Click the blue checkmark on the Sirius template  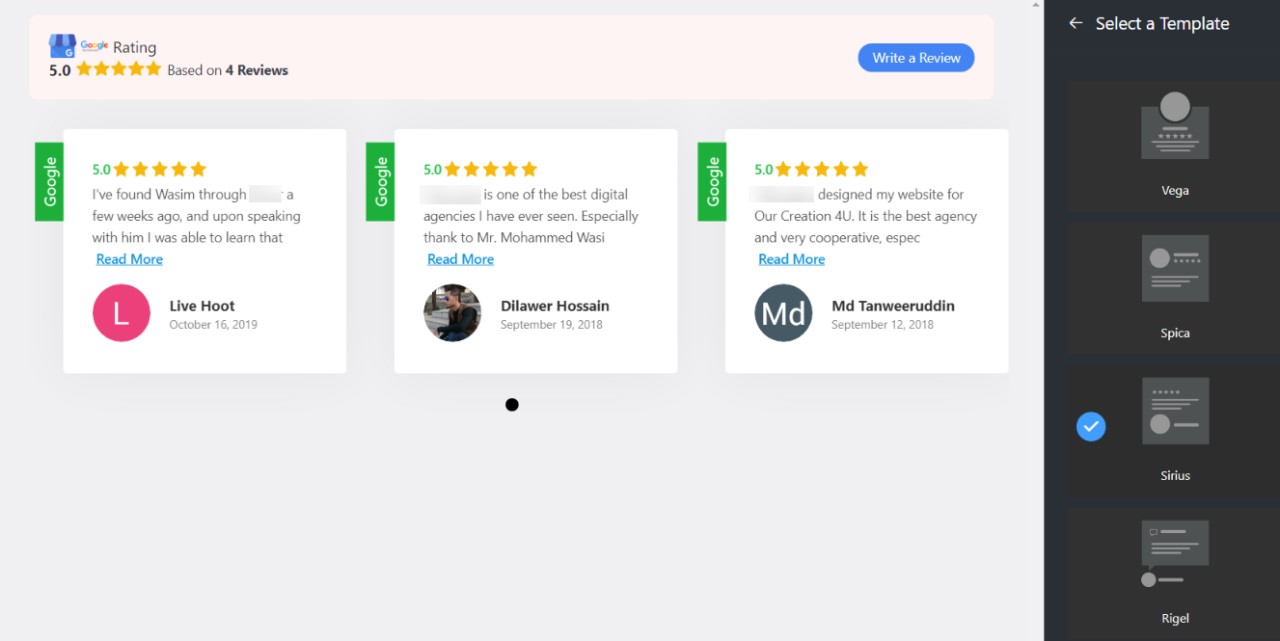click(x=1091, y=426)
